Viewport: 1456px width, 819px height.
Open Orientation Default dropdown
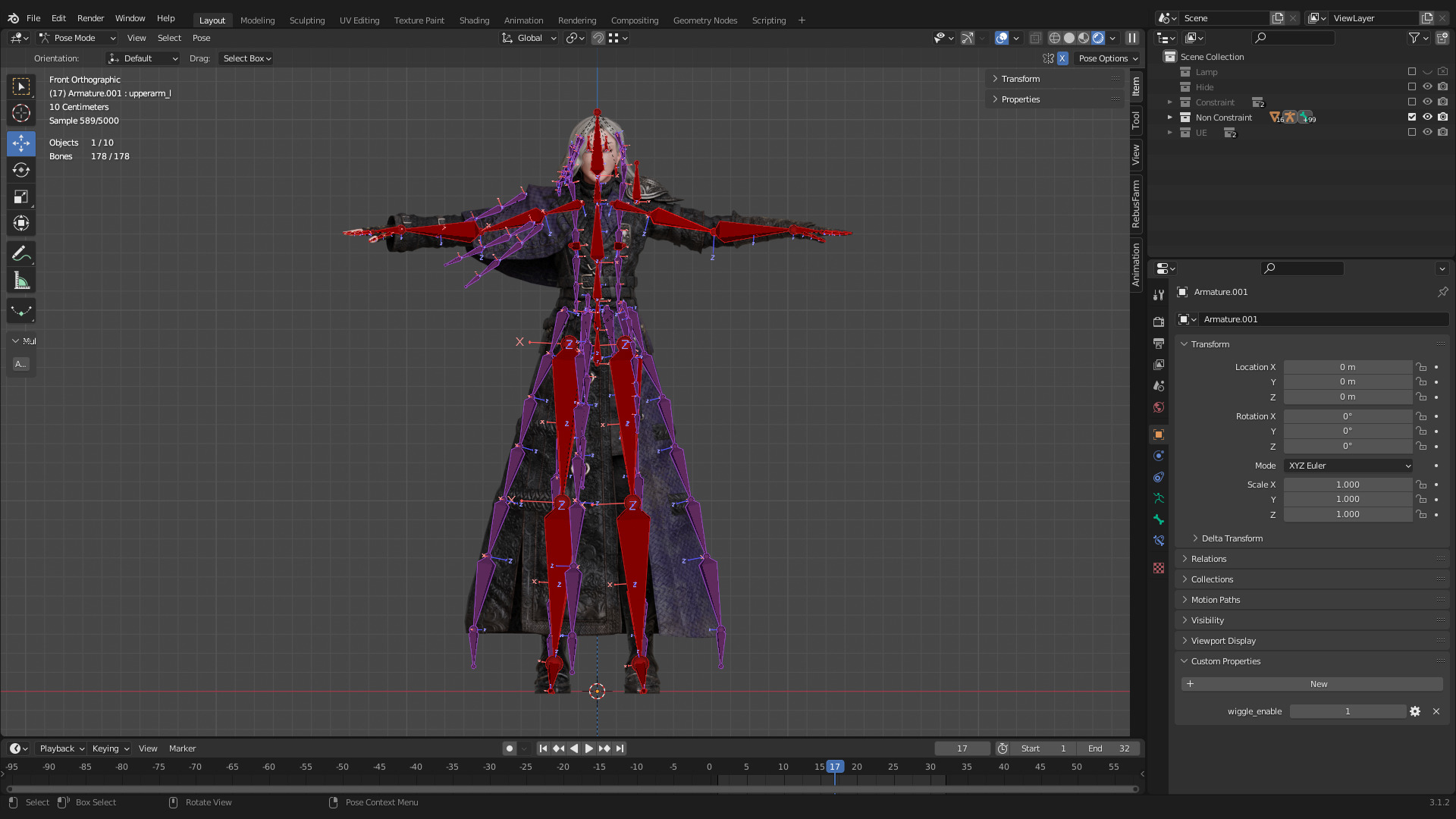coord(143,58)
